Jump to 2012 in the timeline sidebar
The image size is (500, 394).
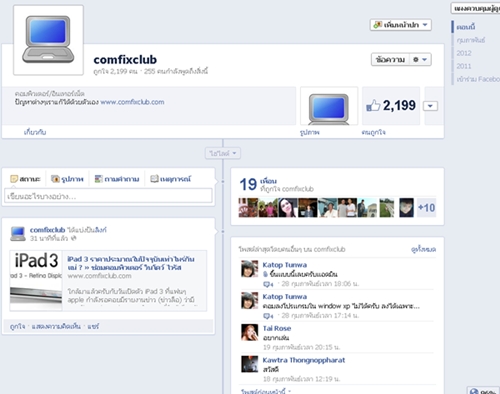pyautogui.click(x=464, y=53)
